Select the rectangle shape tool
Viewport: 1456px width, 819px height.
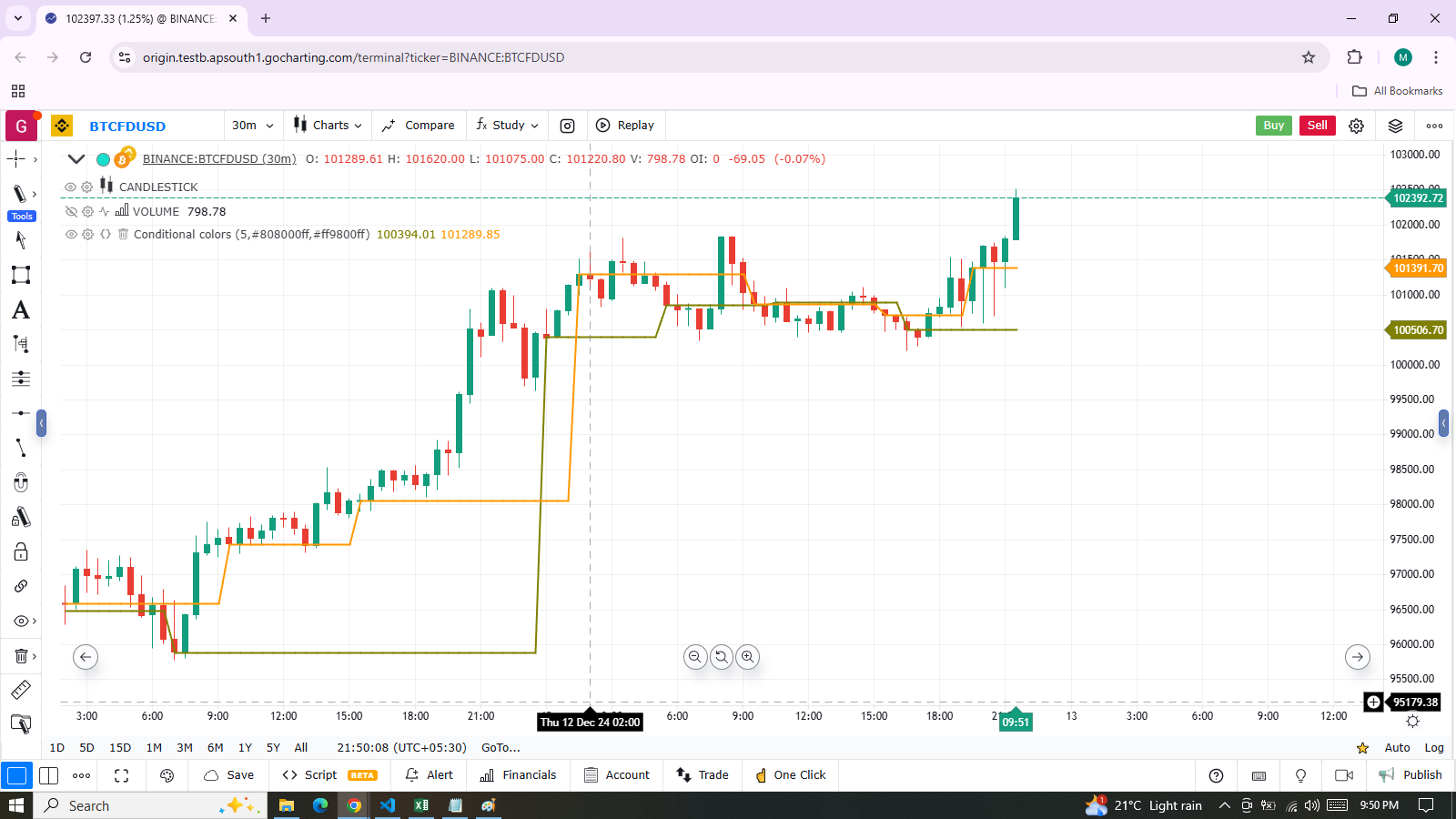pyautogui.click(x=20, y=275)
